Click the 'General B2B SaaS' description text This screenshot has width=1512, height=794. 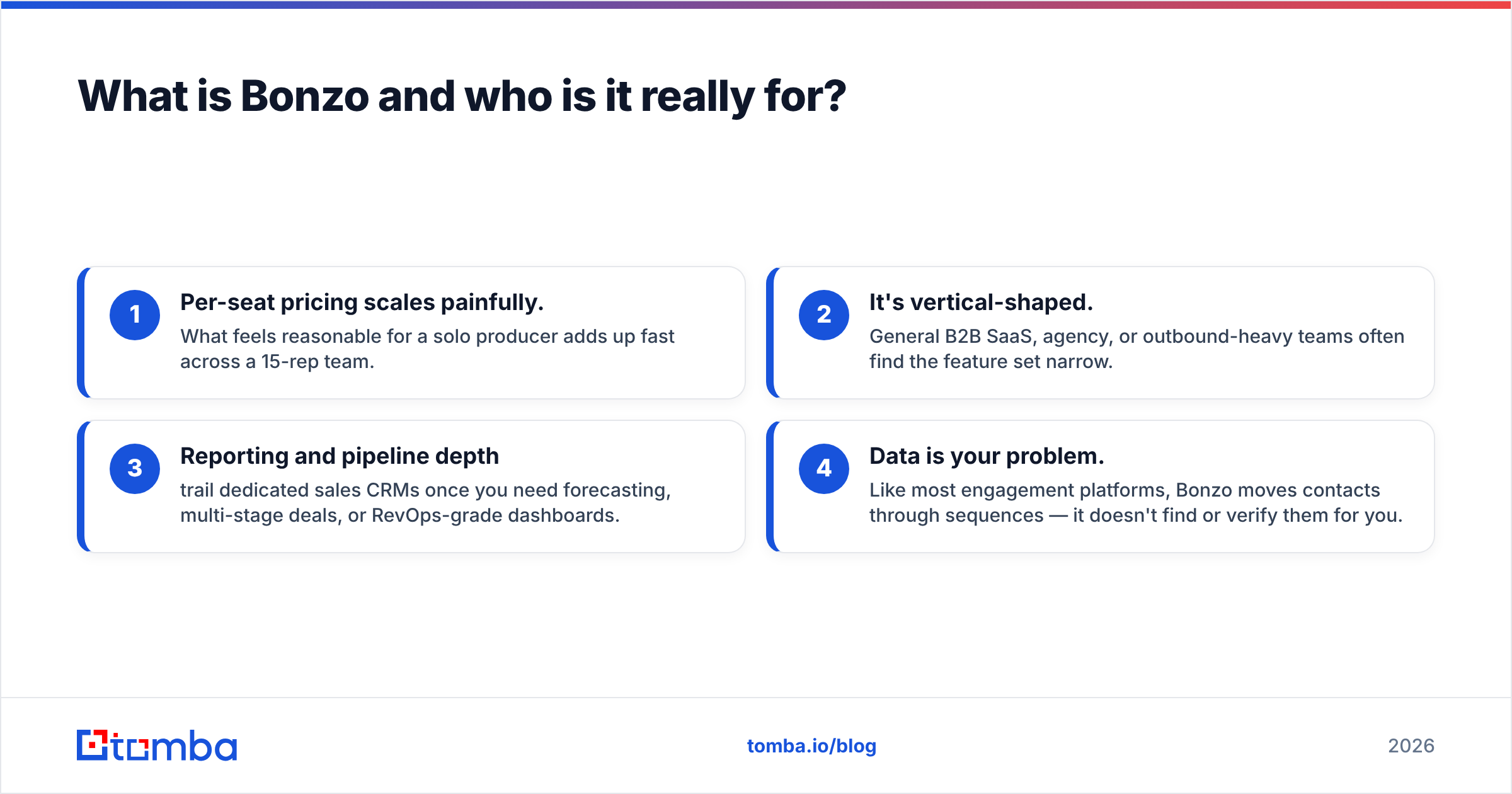click(x=1137, y=349)
